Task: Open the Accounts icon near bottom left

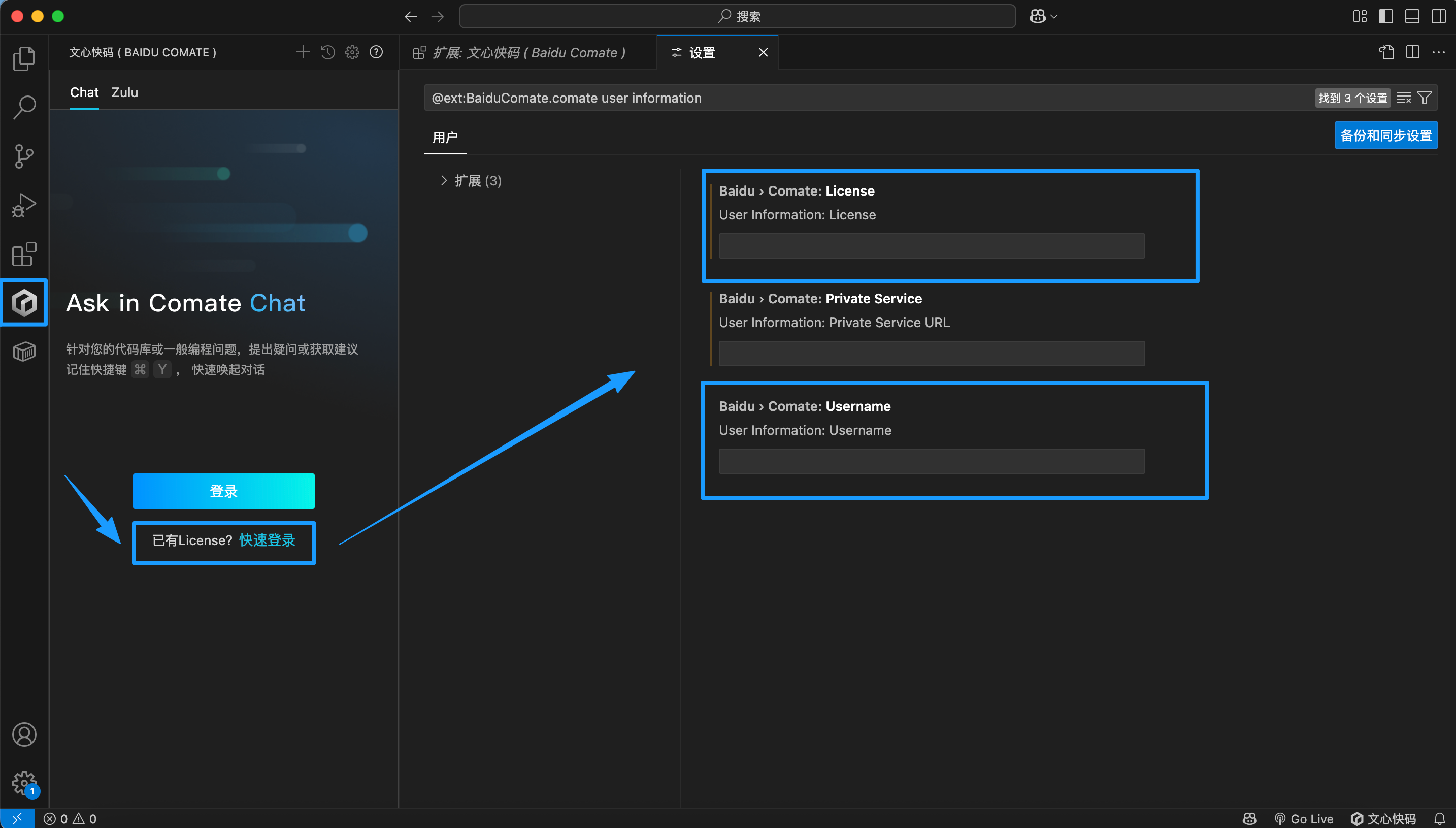Action: click(24, 734)
